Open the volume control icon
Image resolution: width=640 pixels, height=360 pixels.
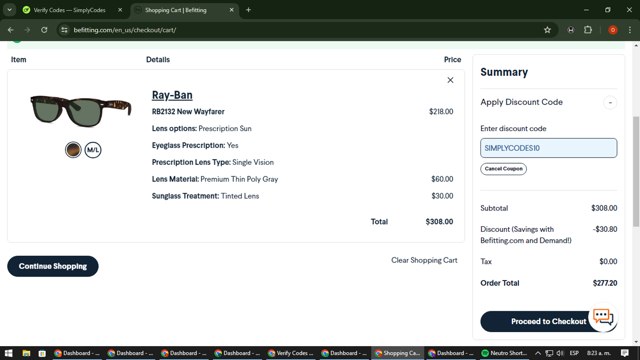coord(560,353)
